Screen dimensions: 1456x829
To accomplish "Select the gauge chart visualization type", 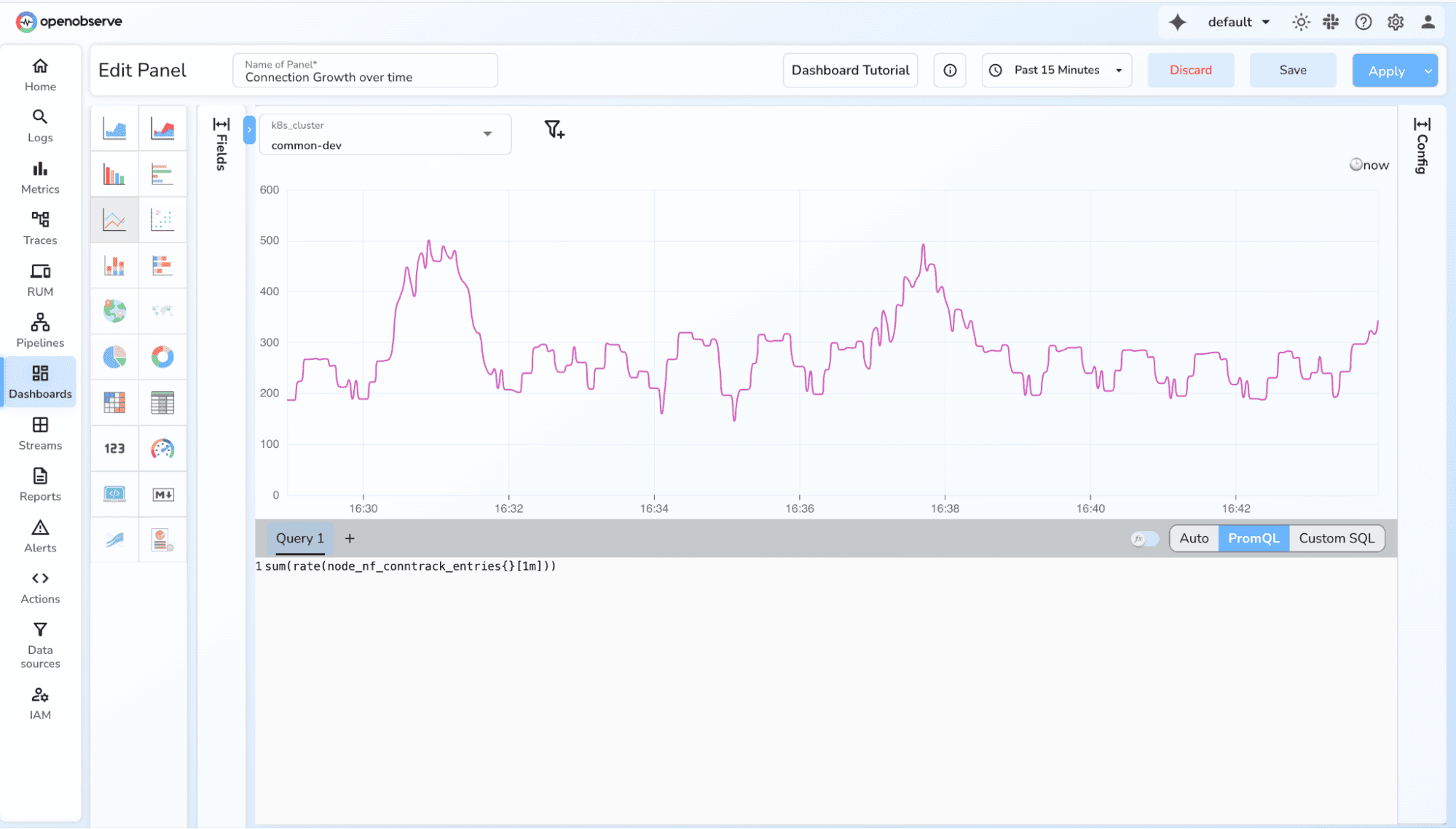I will (x=162, y=449).
